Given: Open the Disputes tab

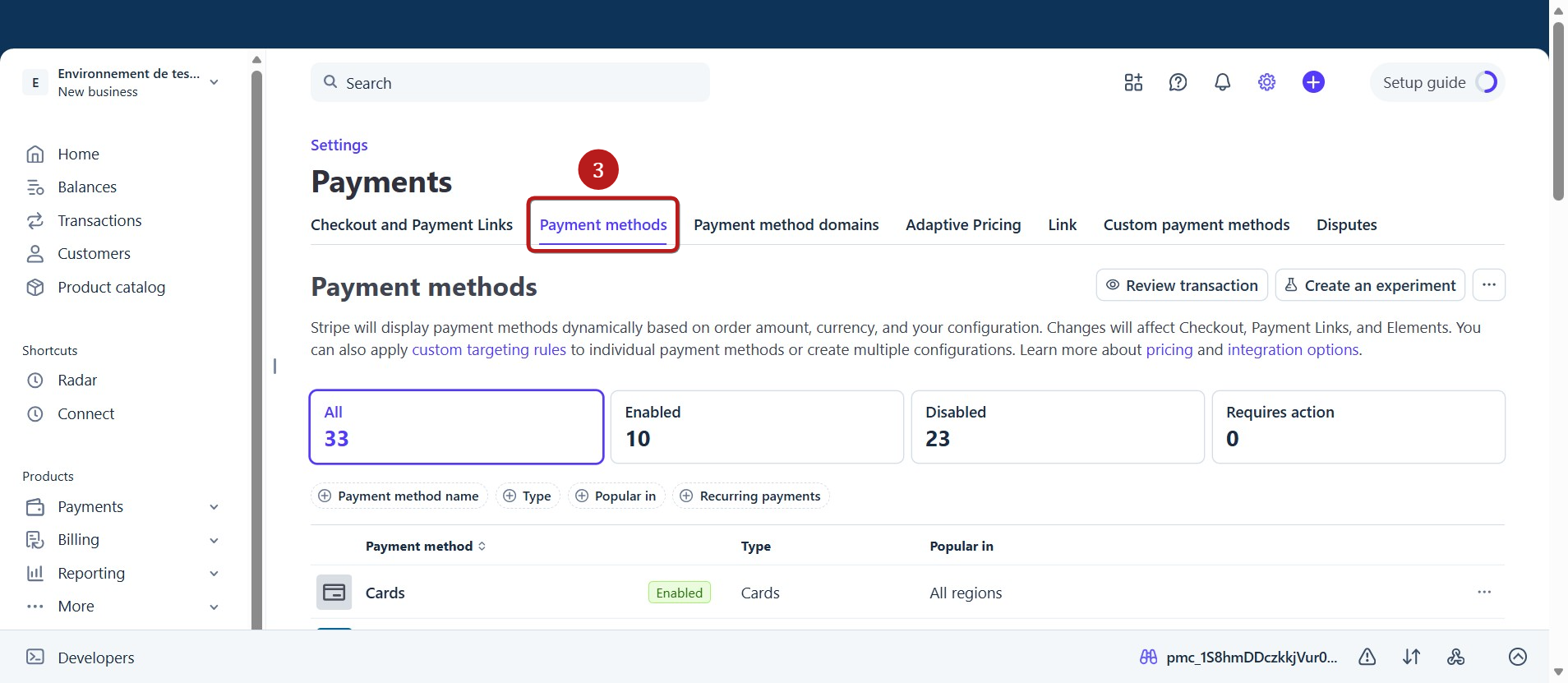Looking at the screenshot, I should 1346,224.
